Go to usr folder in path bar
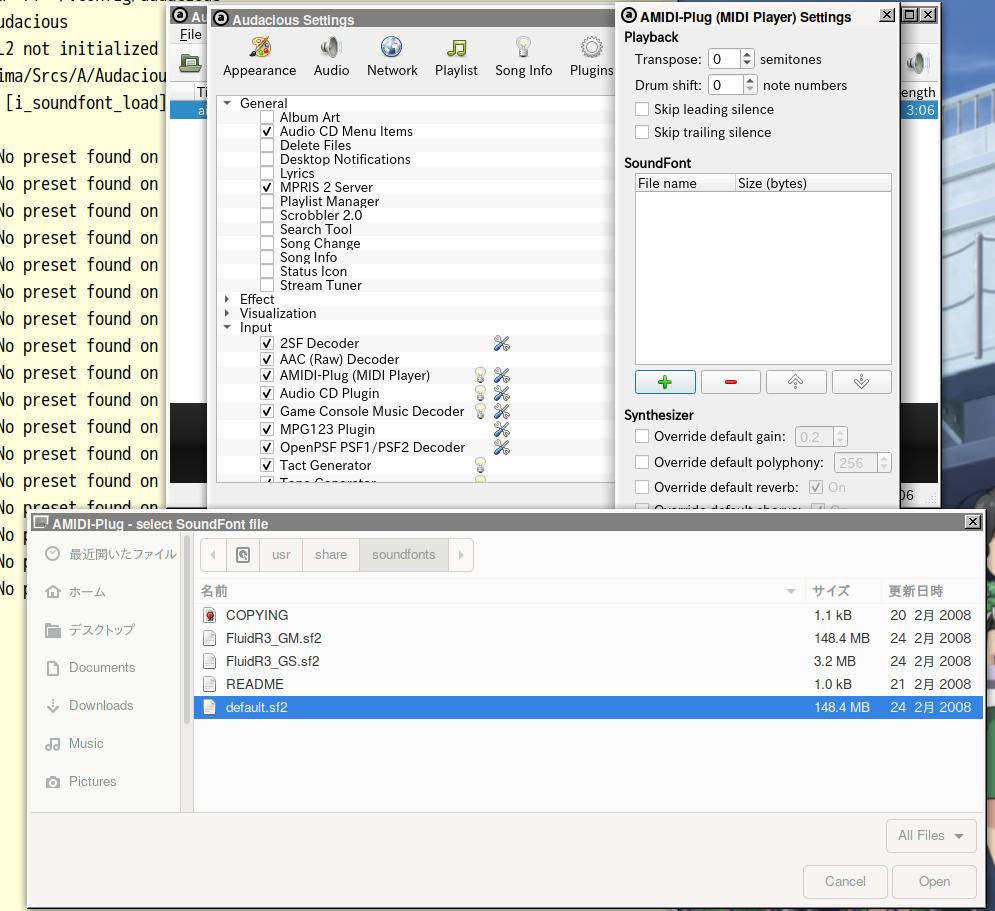The width and height of the screenshot is (995, 911). pyautogui.click(x=281, y=555)
